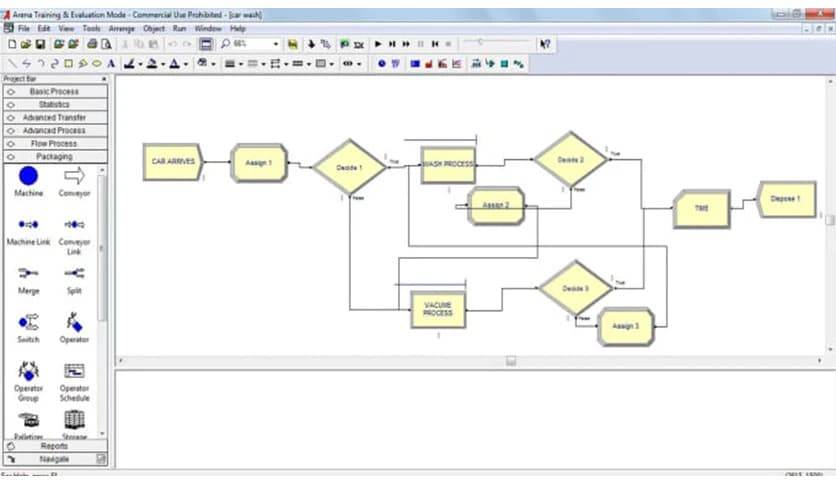The image size is (836, 484).
Task: Open the Help menu
Action: 238,28
